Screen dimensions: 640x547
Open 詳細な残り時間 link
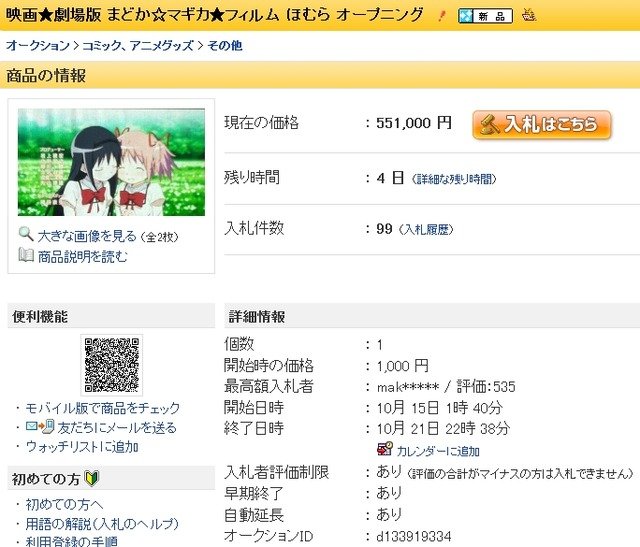point(454,179)
